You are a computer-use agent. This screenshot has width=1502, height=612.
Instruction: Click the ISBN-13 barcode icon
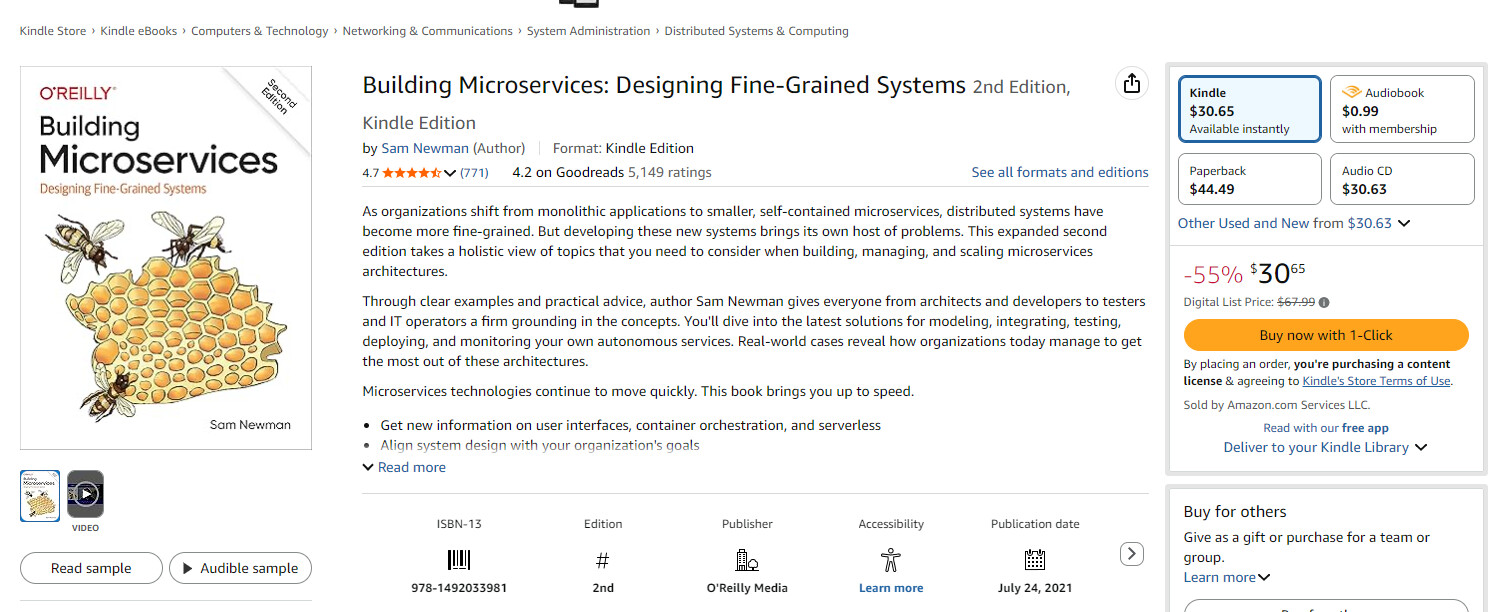[x=459, y=559]
